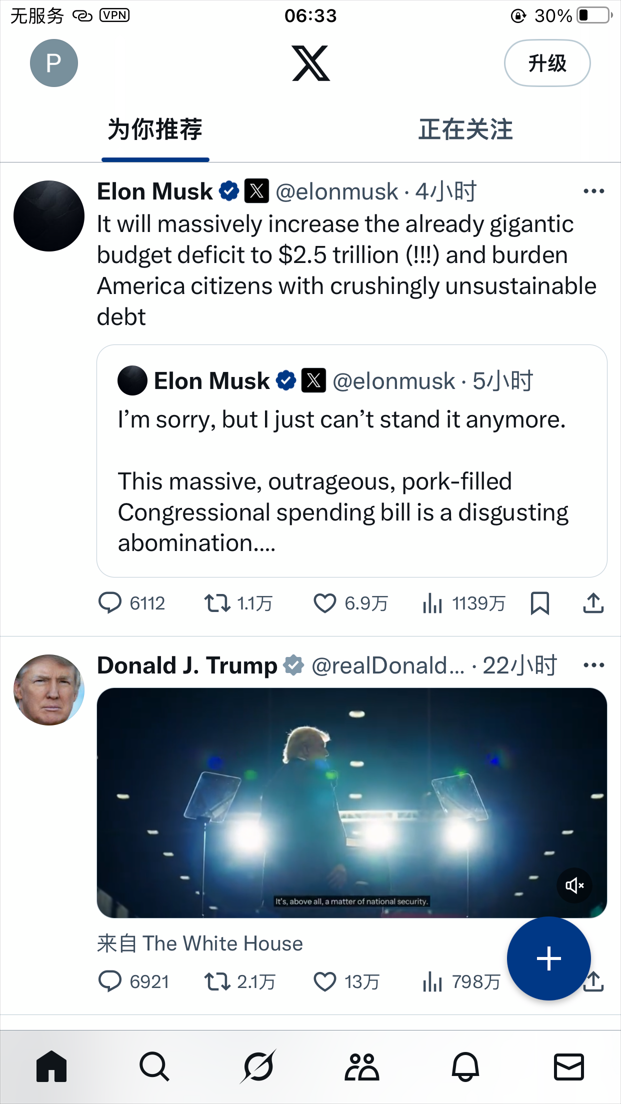View analytics on Elon Musk's 1139万 views
Viewport: 621px width, 1104px height.
coord(433,603)
